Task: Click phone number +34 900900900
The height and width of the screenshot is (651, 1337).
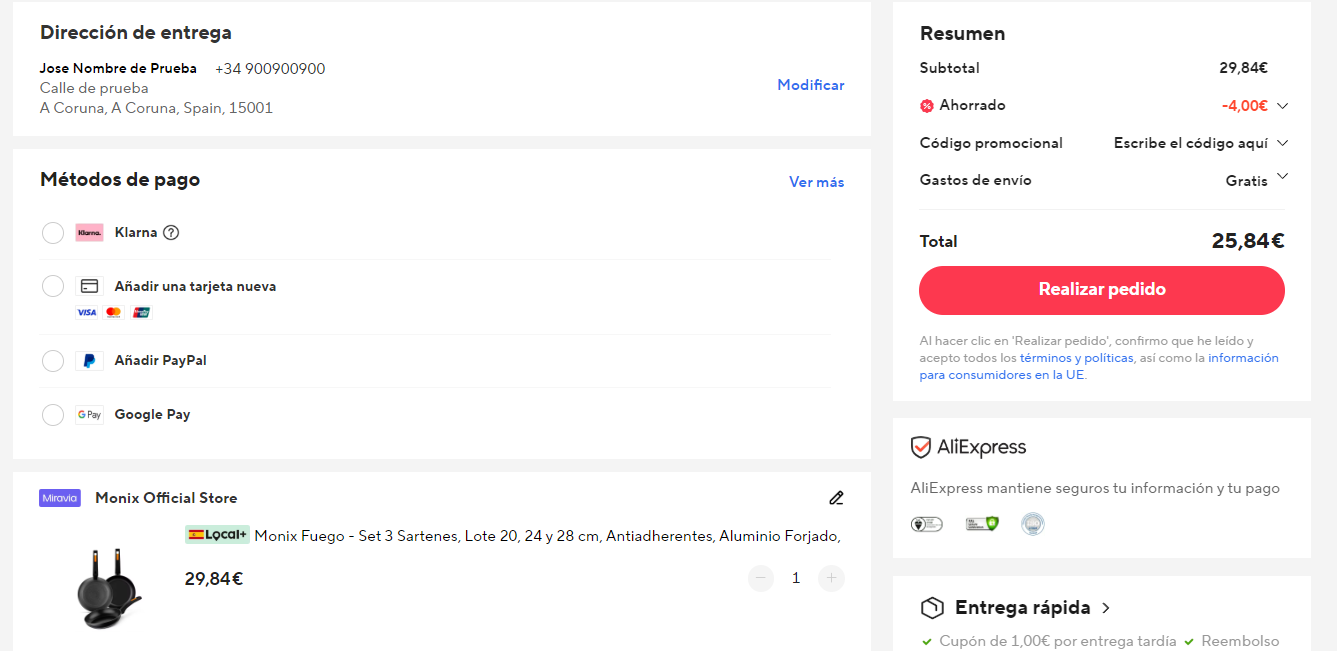Action: pos(270,69)
